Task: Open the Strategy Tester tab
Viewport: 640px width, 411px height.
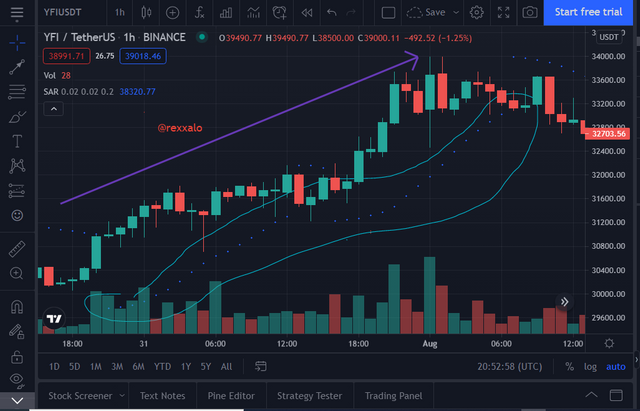Action: [309, 395]
